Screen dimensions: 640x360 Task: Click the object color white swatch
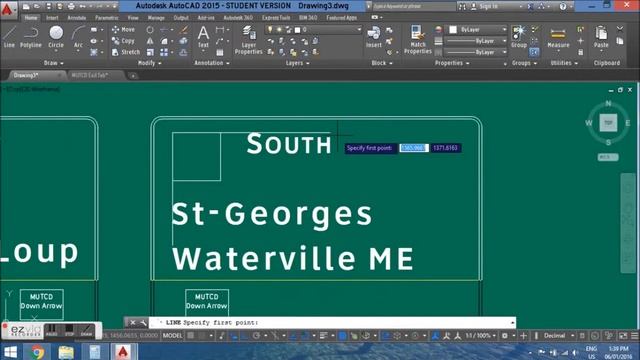[453, 29]
